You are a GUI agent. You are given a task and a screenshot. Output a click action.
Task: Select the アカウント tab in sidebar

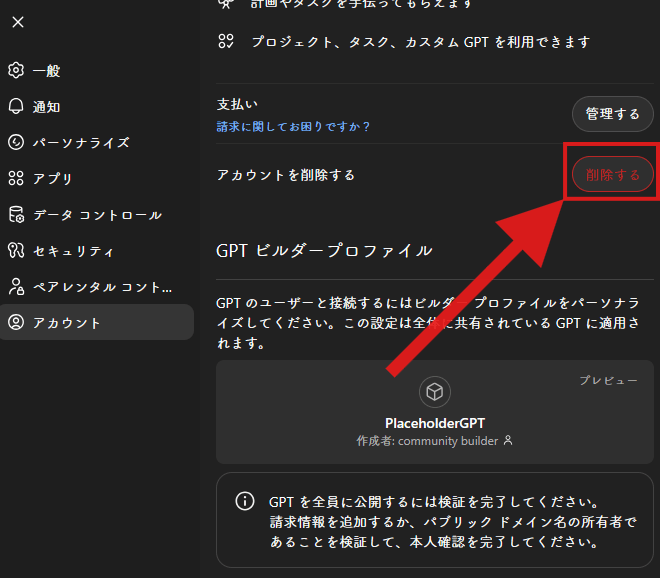click(96, 323)
